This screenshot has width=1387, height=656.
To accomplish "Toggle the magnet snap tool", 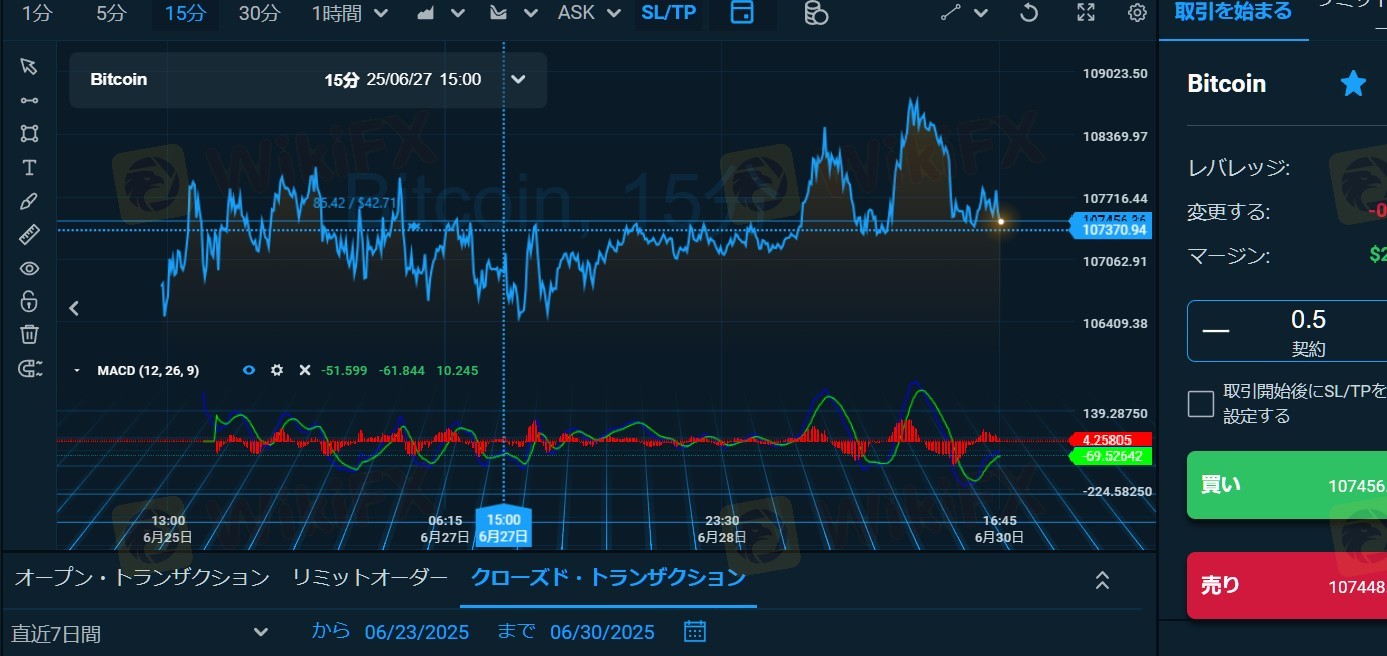I will 30,368.
